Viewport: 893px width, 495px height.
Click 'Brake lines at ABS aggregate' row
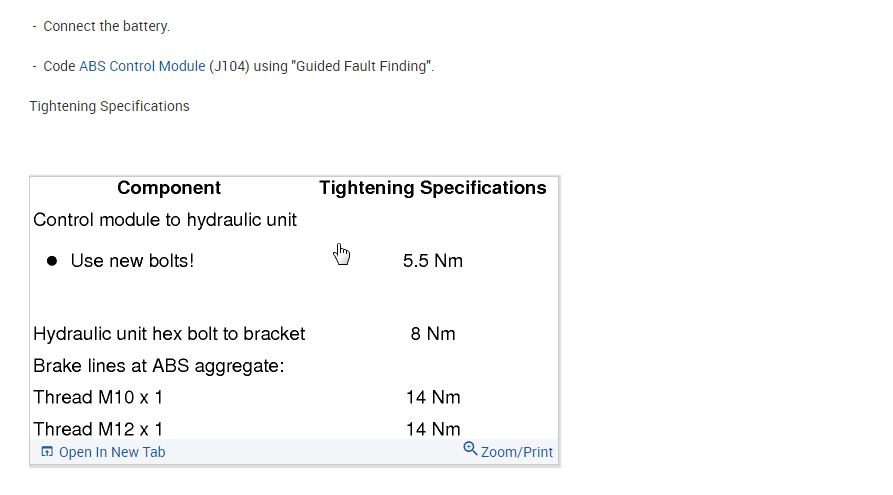(x=159, y=366)
